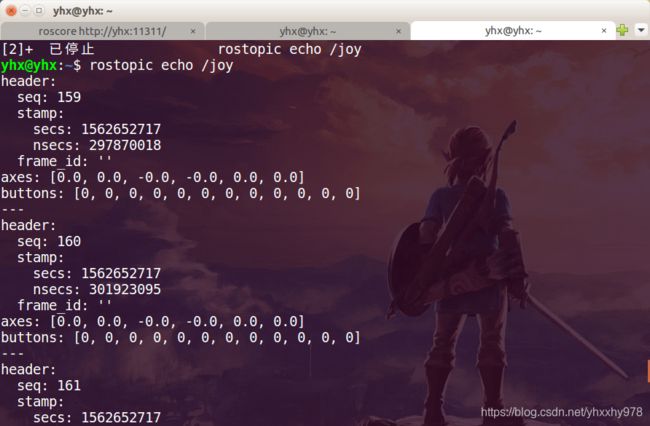Image resolution: width=650 pixels, height=426 pixels.
Task: Close the terminal window with red button
Action: point(11,11)
